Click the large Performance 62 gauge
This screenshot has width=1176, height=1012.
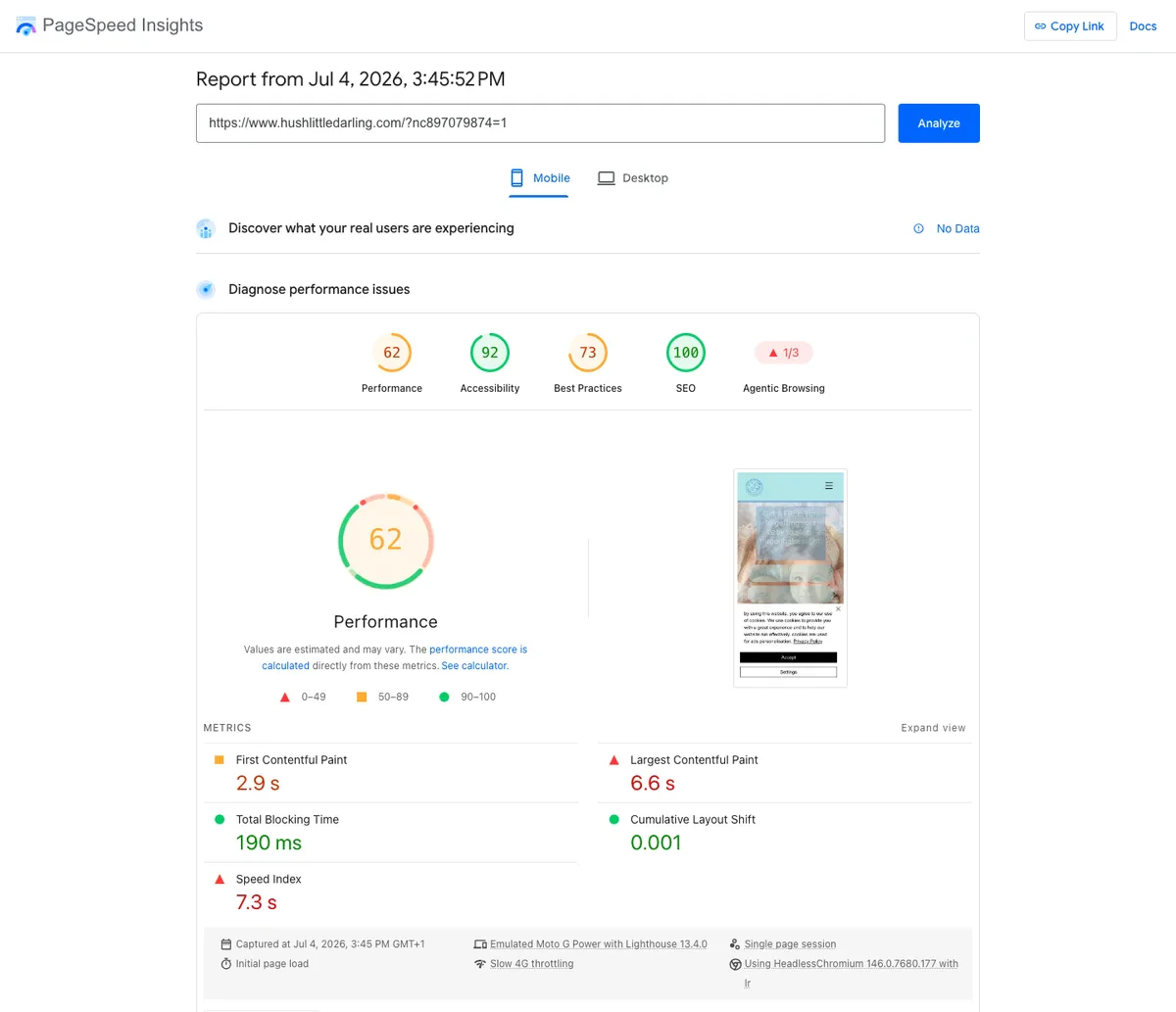coord(386,541)
